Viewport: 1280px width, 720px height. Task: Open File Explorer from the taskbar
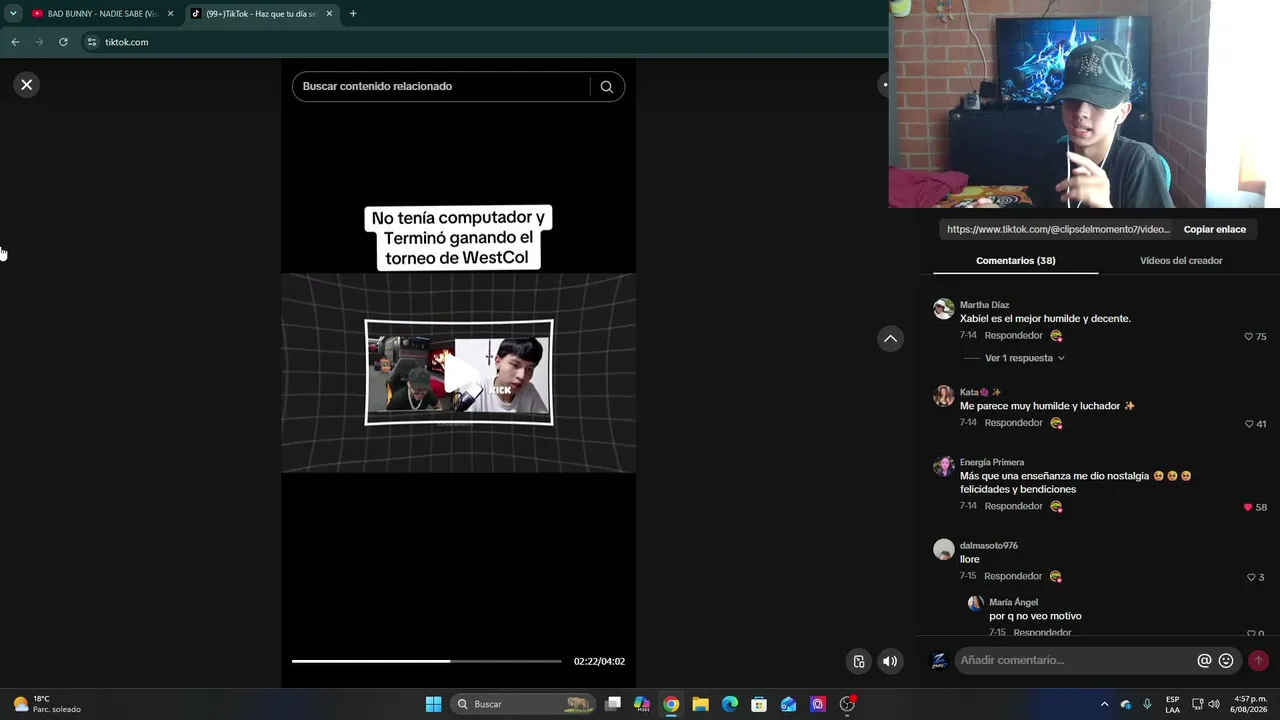click(x=700, y=704)
